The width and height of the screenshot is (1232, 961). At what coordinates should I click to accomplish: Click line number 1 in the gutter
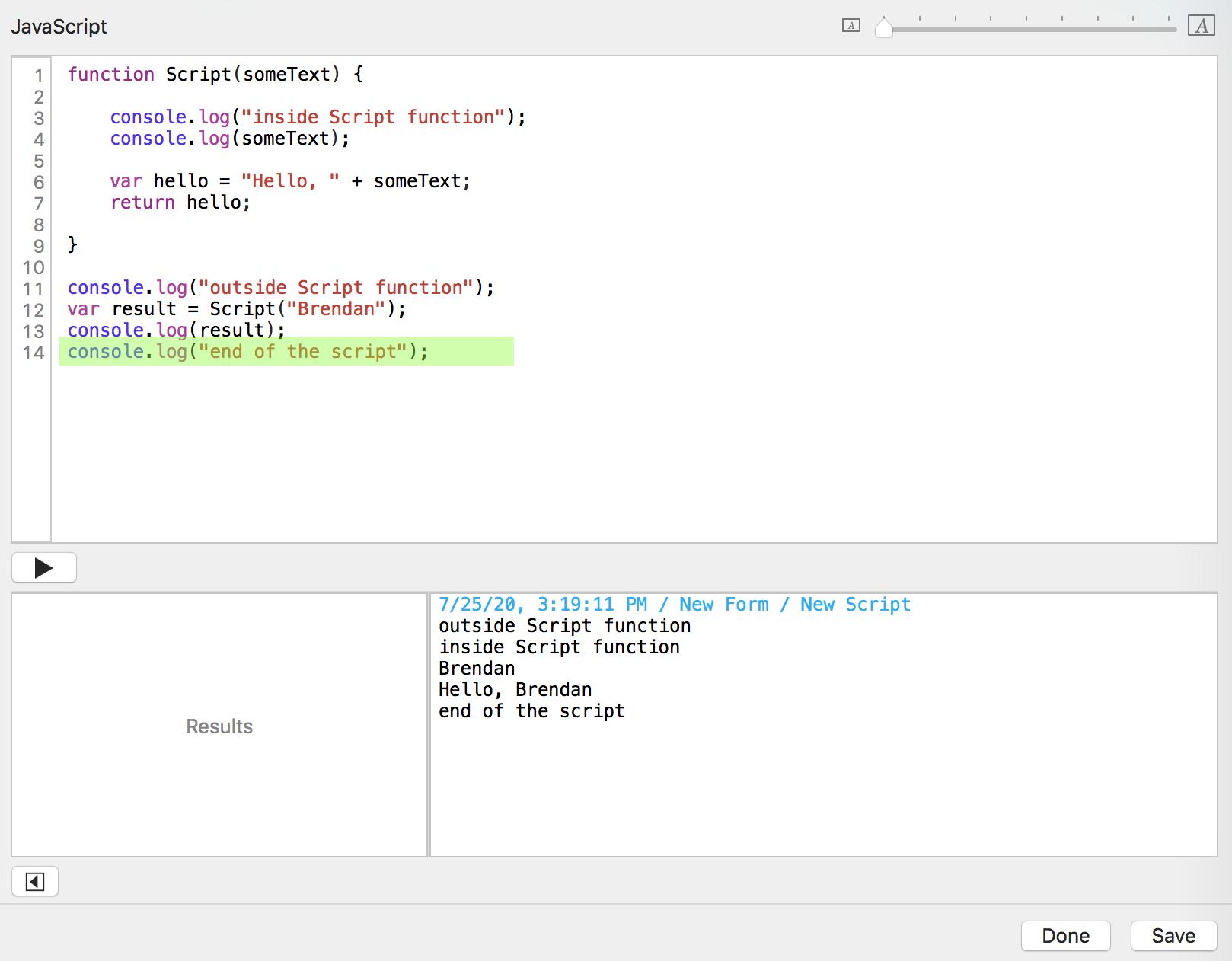click(x=38, y=75)
